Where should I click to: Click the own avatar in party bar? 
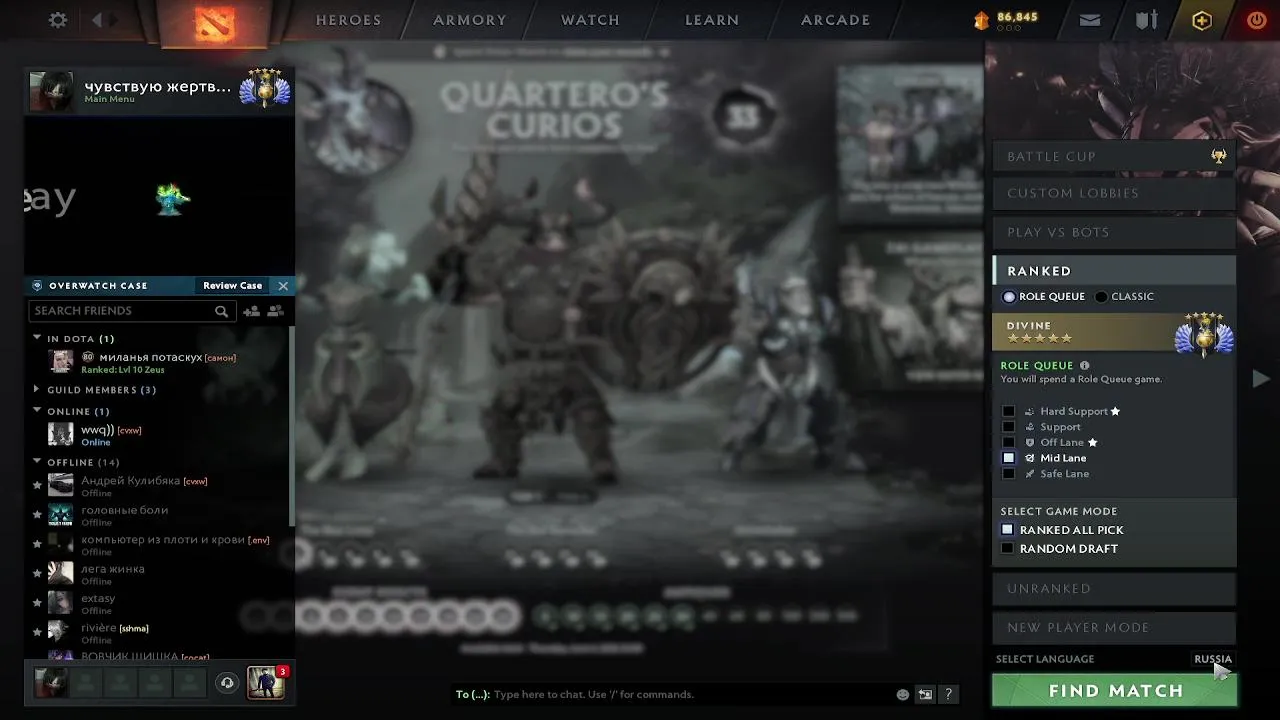point(51,683)
